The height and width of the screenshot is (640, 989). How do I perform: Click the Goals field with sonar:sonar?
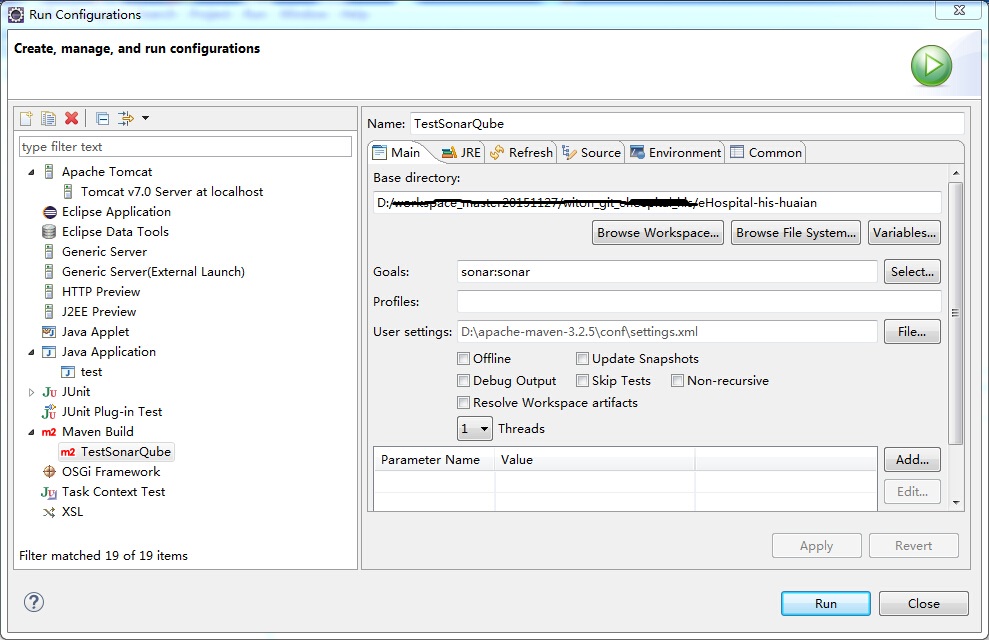(x=667, y=272)
